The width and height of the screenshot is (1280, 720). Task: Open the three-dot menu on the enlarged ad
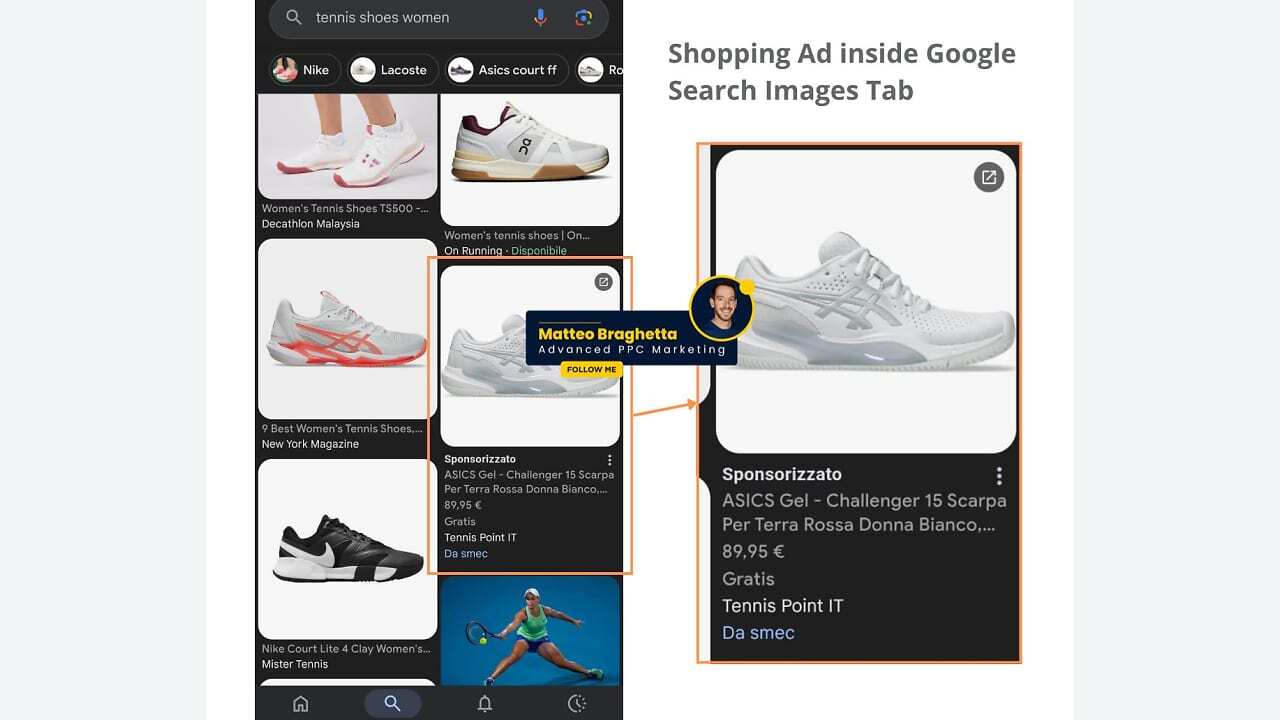click(998, 476)
